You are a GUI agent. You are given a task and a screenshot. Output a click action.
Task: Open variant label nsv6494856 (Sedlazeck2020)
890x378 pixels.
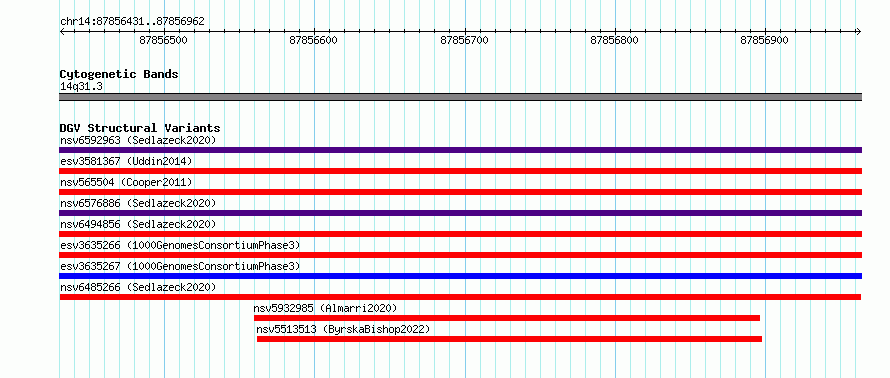(x=138, y=224)
